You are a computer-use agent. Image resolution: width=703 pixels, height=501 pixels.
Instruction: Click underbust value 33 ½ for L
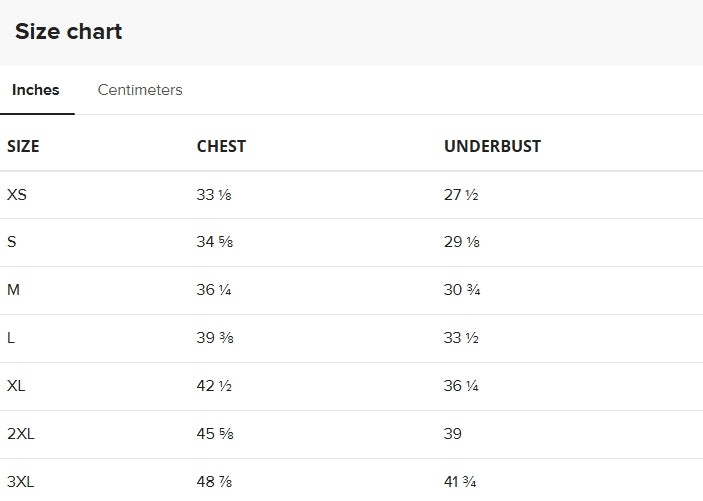click(x=461, y=337)
